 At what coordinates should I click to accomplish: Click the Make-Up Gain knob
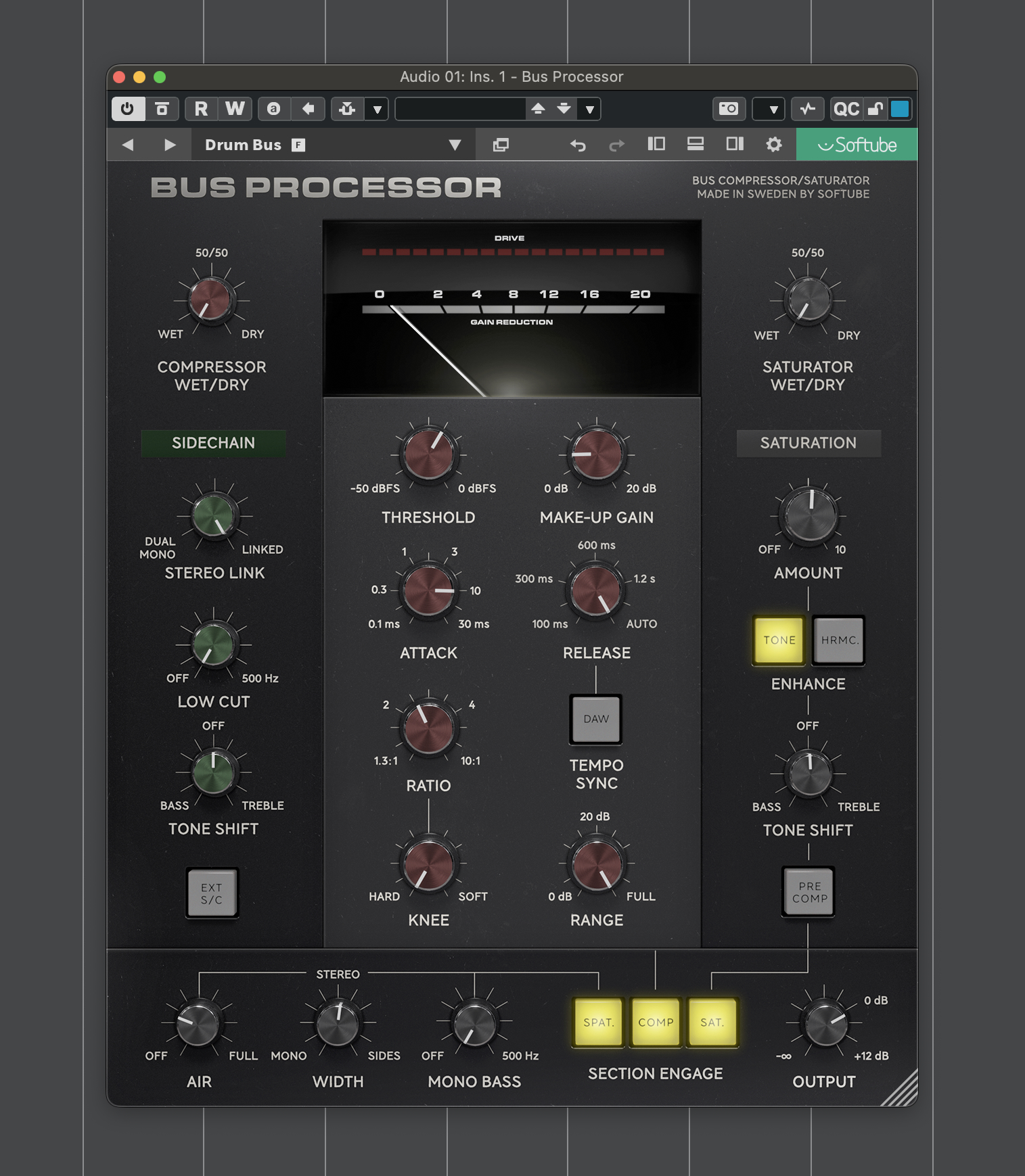point(597,454)
